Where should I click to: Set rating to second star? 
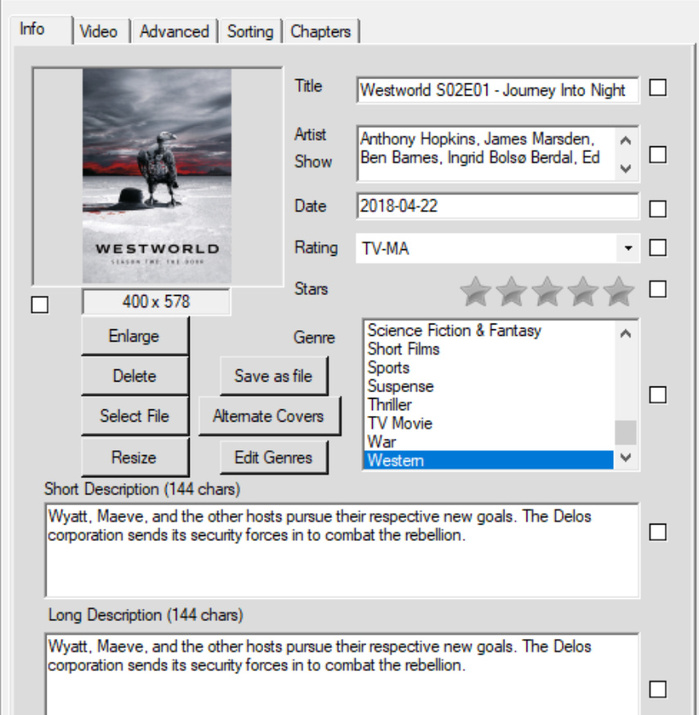tap(511, 291)
